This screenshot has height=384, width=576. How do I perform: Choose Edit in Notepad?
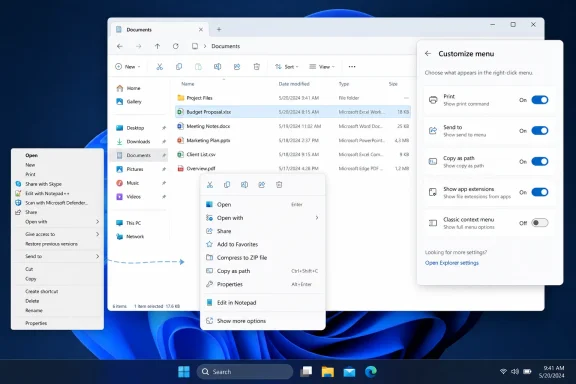pyautogui.click(x=263, y=302)
